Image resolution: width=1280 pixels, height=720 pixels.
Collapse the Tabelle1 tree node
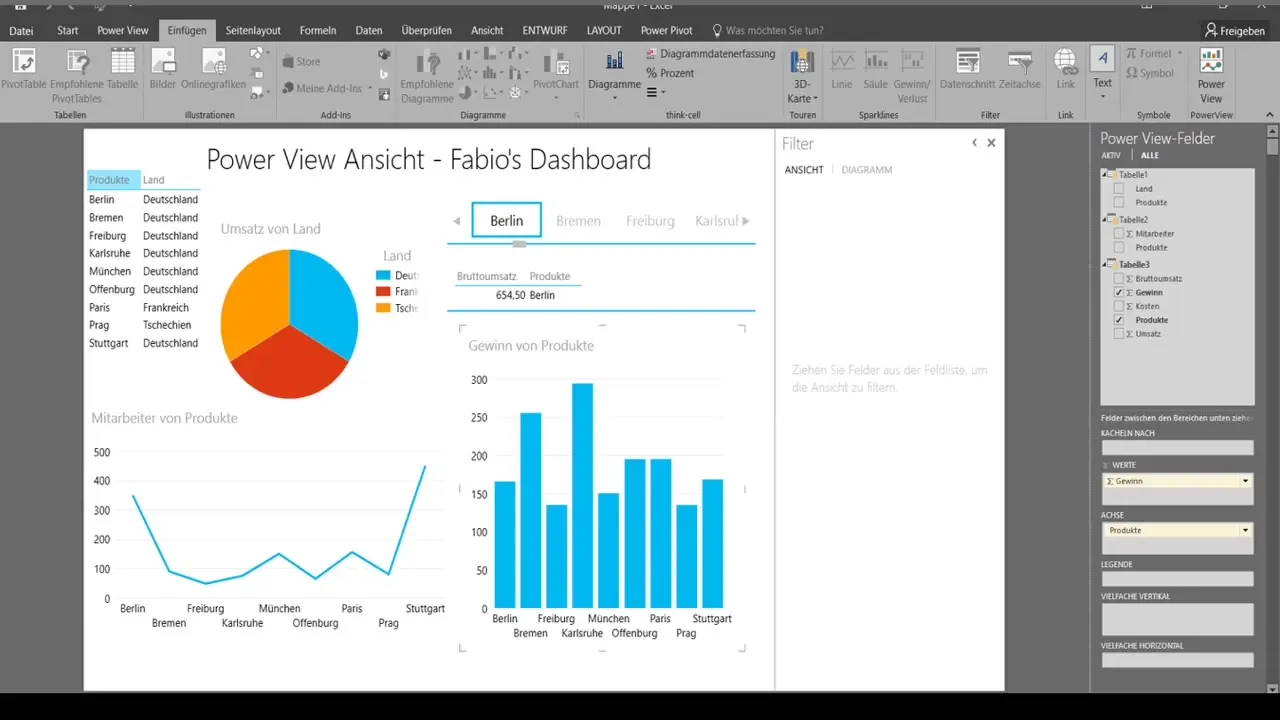pos(1105,175)
